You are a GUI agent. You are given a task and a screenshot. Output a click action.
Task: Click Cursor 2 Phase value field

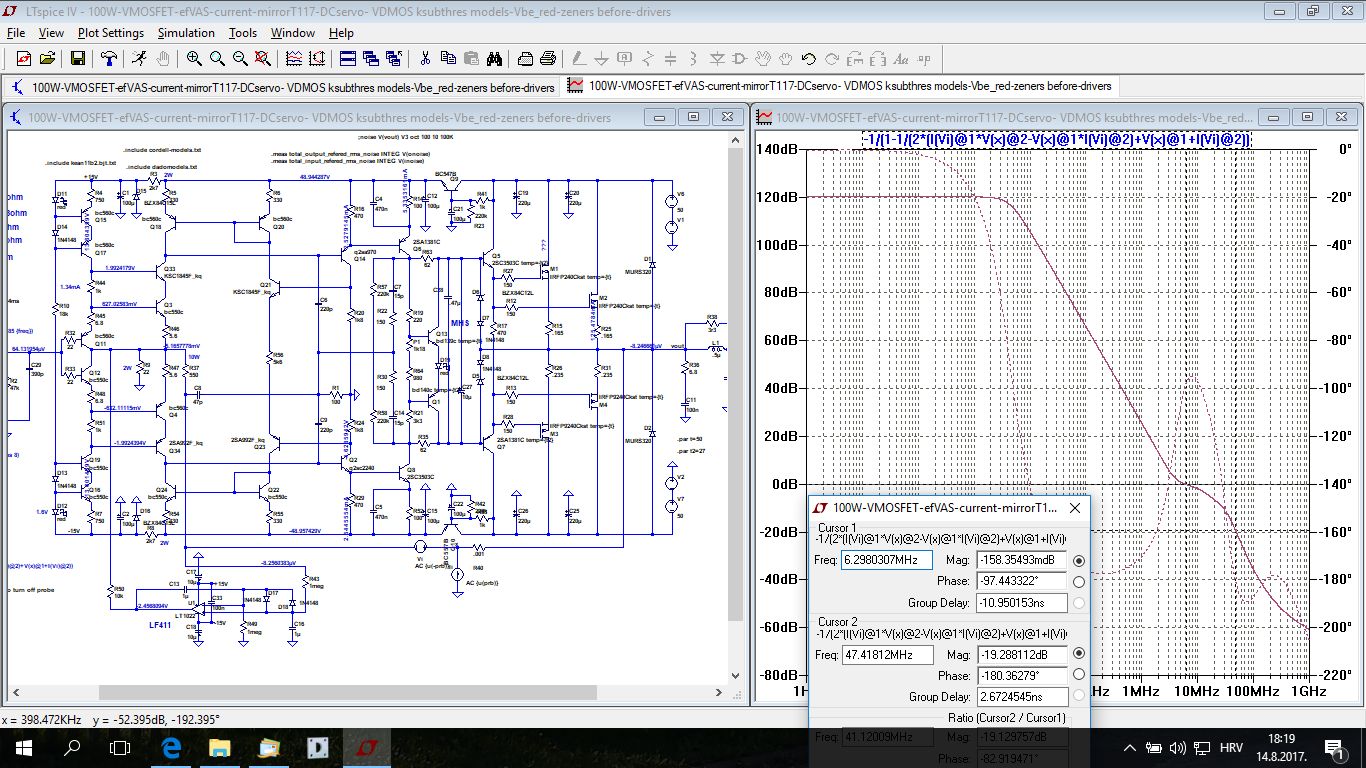click(1021, 676)
